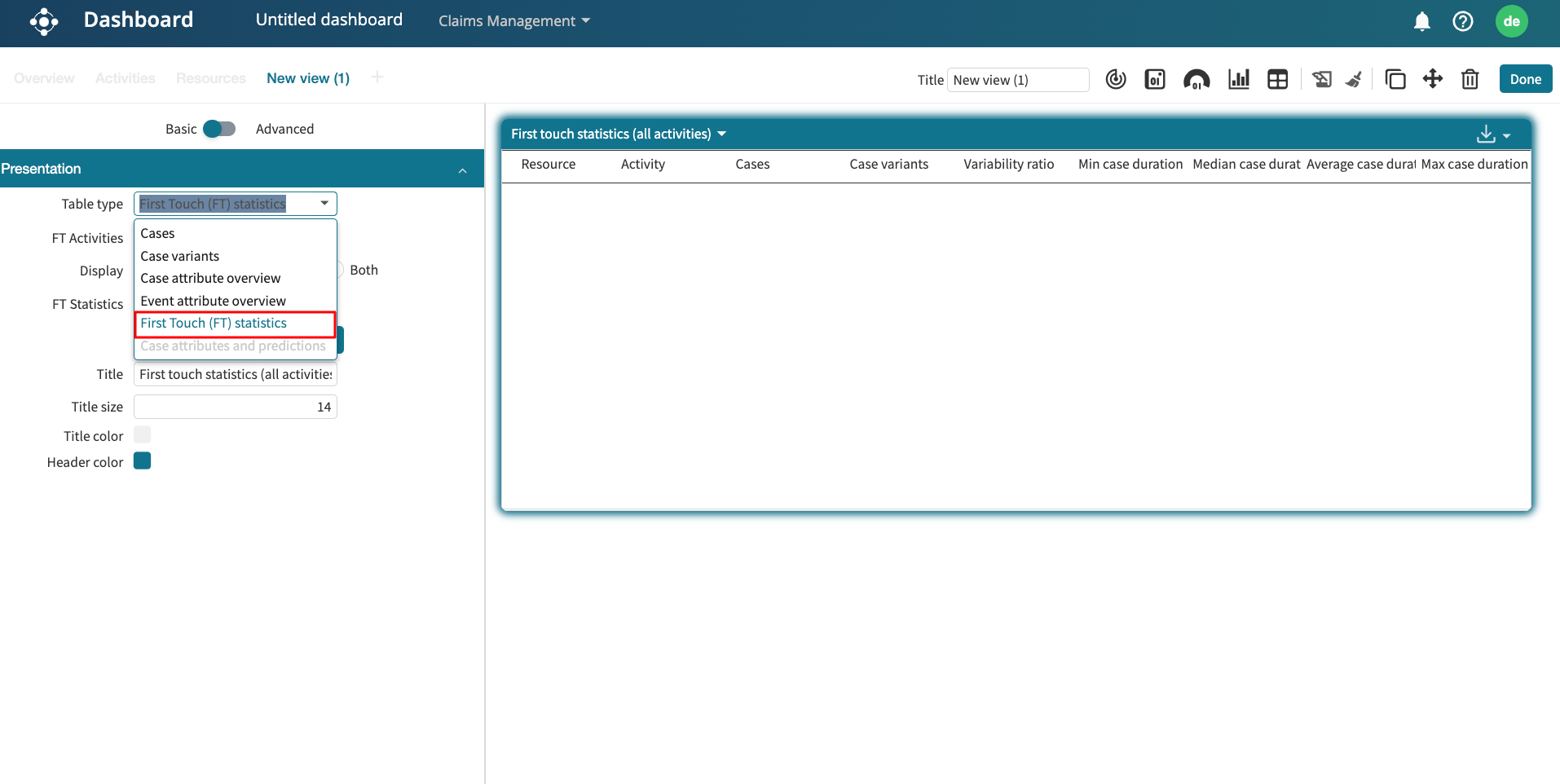Choose Case variants from the list
Screen dimensions: 1560x784
click(180, 256)
